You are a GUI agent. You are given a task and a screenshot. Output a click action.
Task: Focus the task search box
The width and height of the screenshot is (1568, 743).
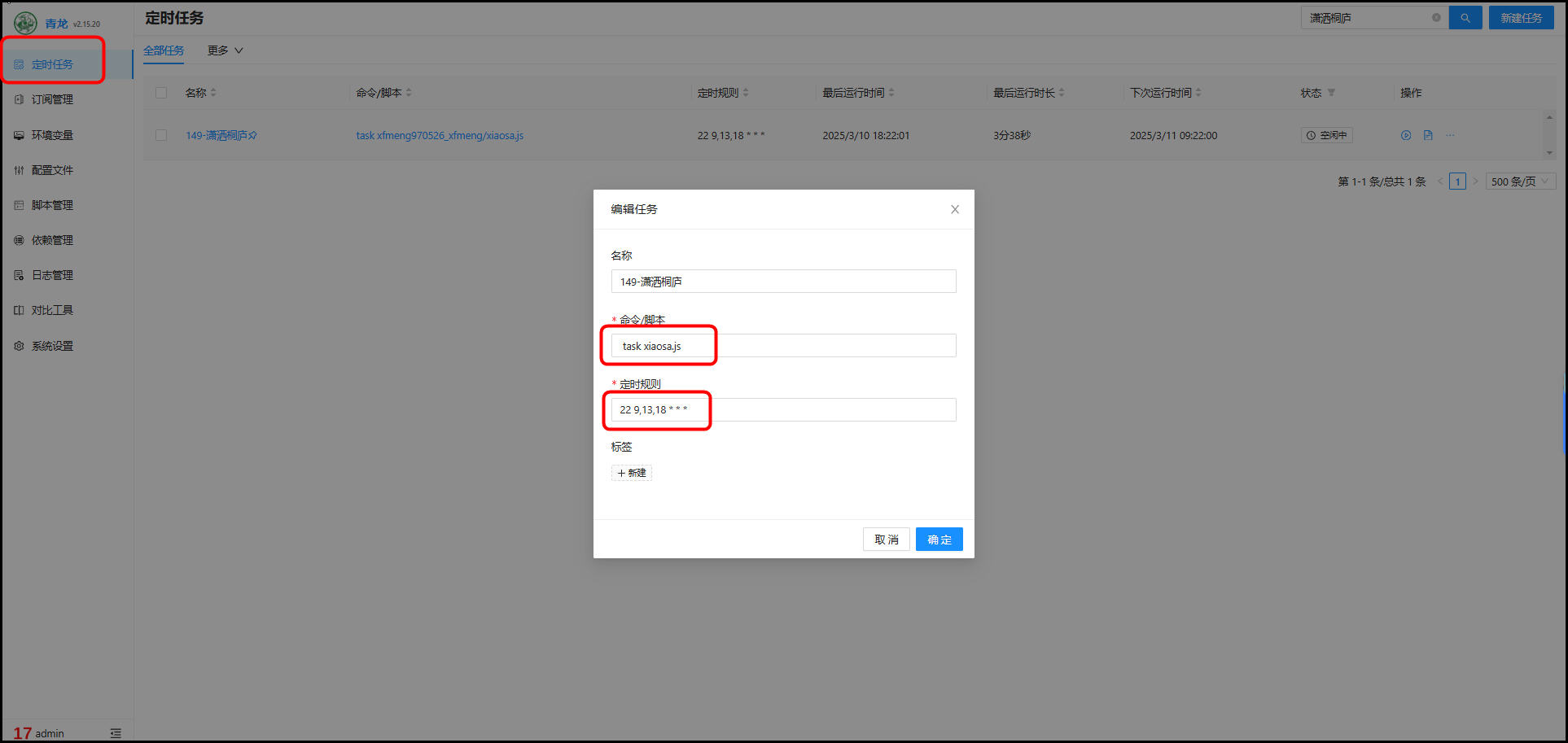point(1368,18)
